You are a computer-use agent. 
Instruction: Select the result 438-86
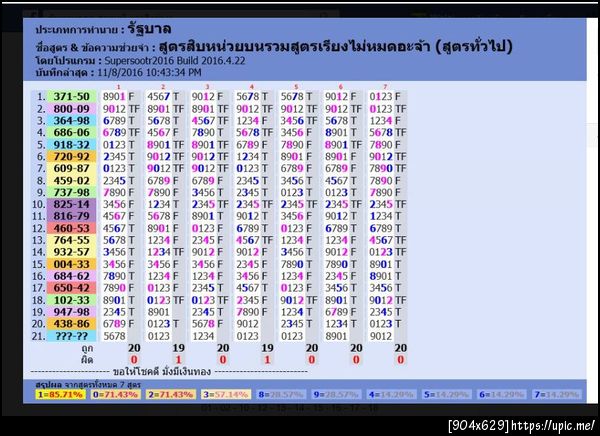[72, 324]
